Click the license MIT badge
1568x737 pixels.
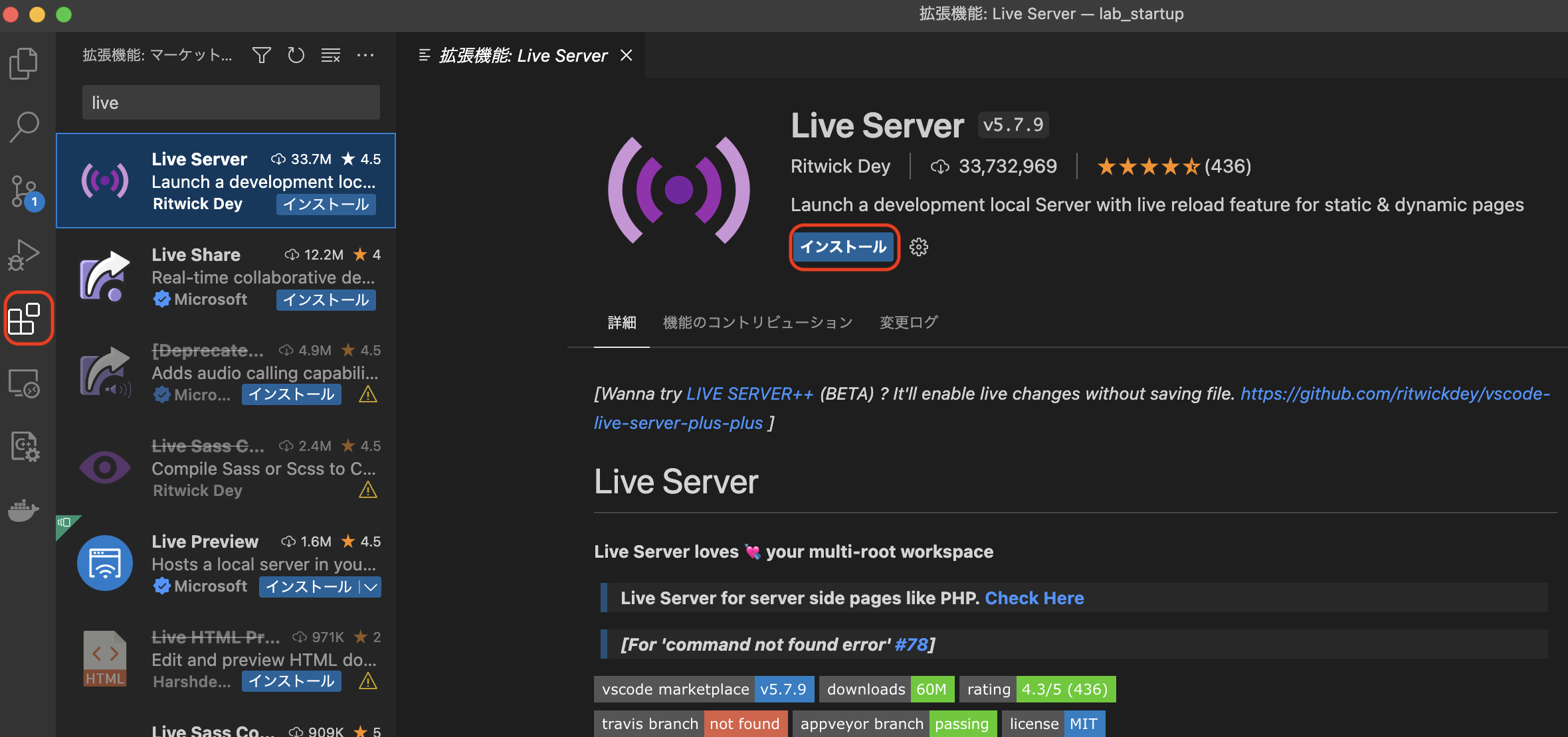click(x=1054, y=724)
